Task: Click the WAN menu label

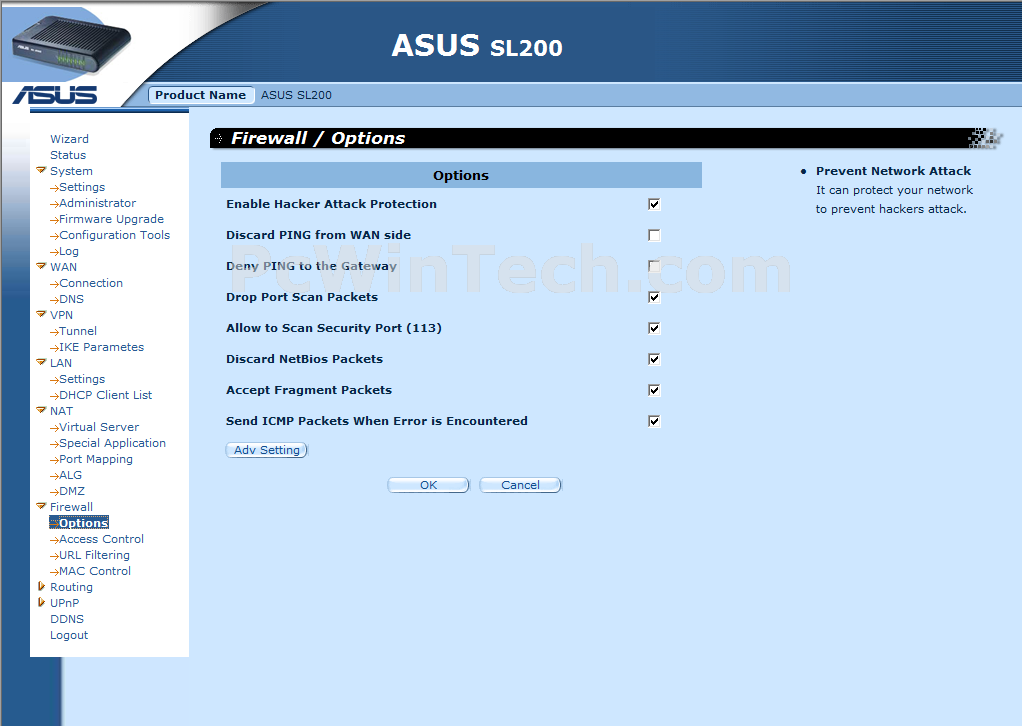Action: click(x=63, y=267)
